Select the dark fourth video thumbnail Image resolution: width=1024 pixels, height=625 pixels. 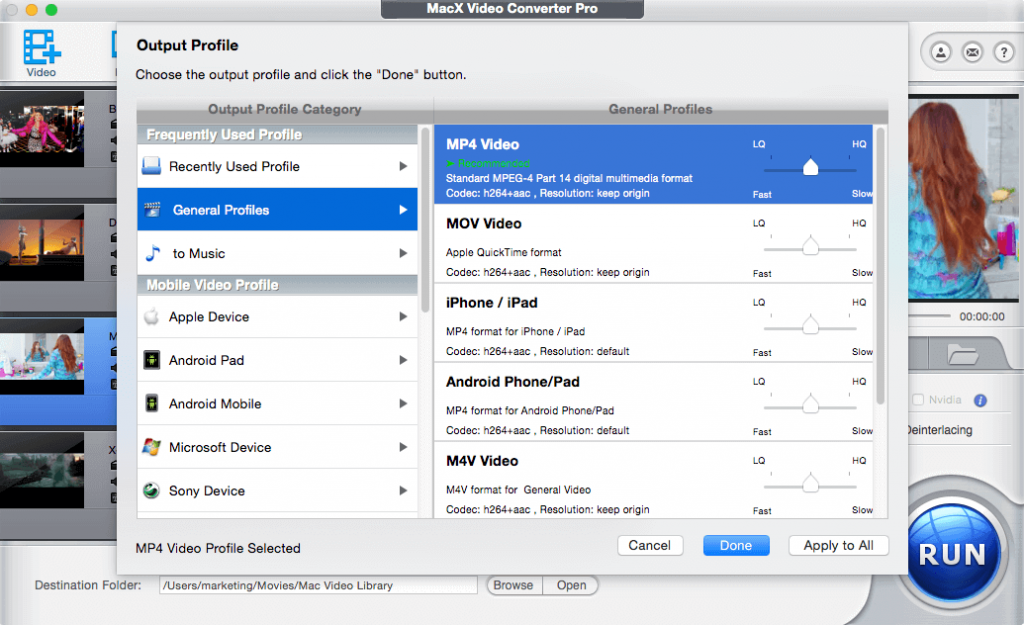point(42,470)
